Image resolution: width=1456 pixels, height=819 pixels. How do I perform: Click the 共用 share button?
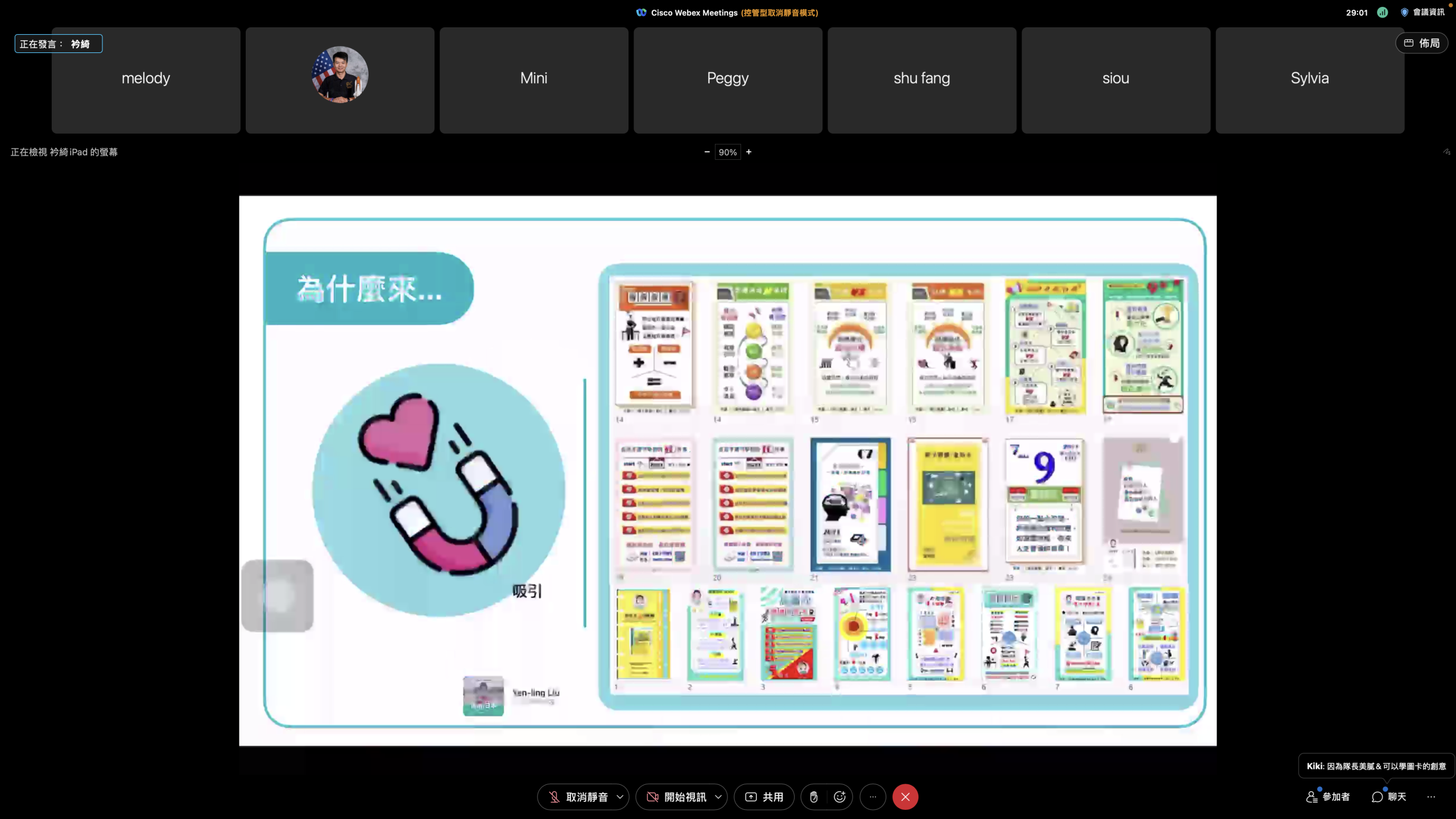[x=764, y=797]
